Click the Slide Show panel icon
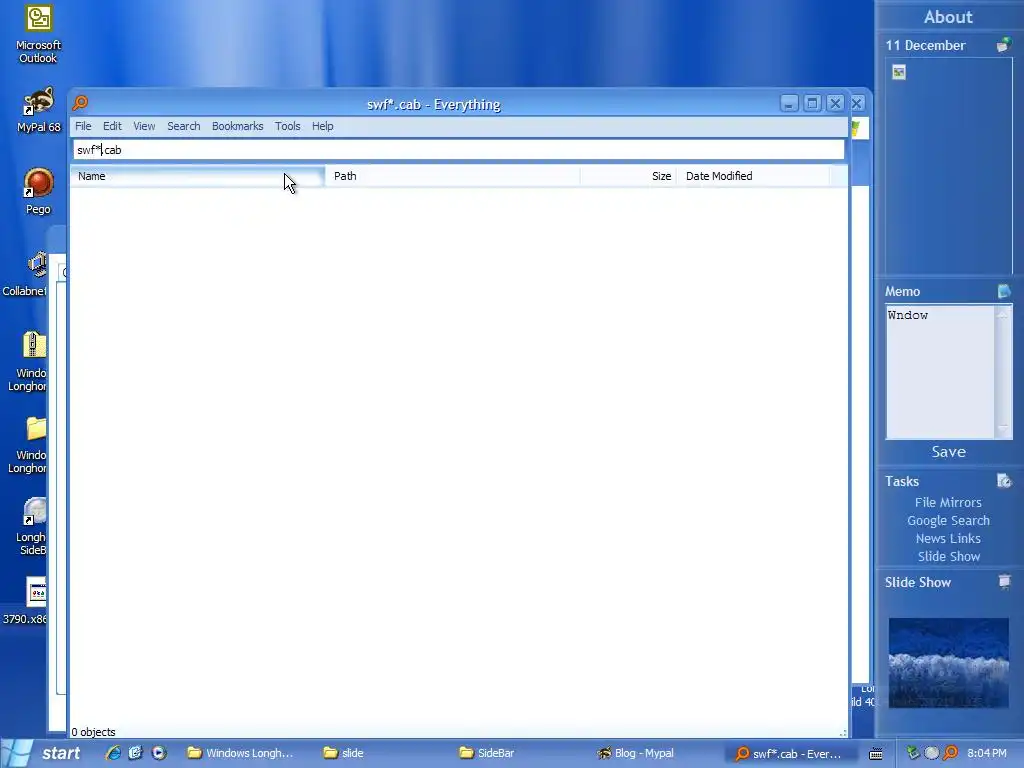The image size is (1024, 768). (1004, 581)
